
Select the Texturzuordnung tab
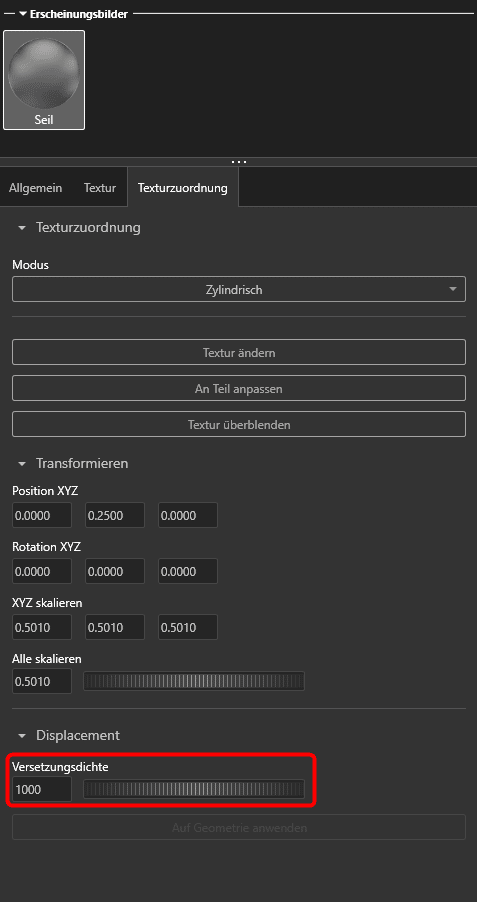point(182,188)
